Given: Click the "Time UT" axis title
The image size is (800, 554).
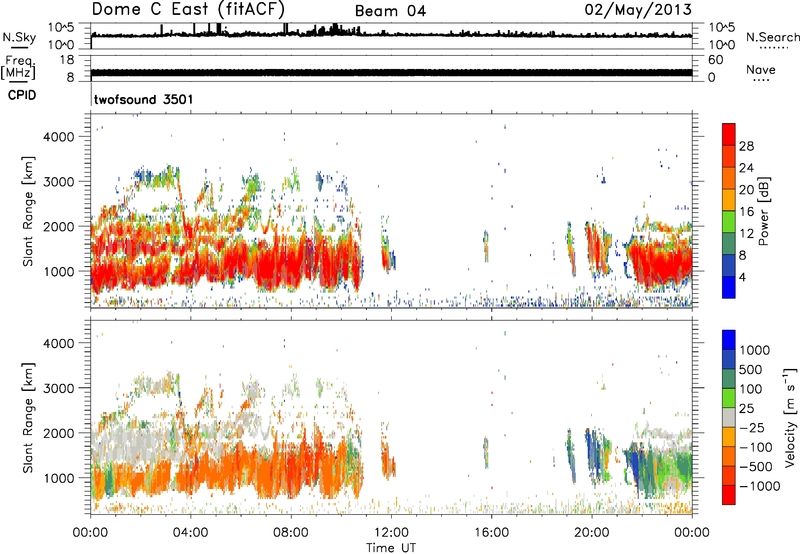Looking at the screenshot, I should [x=391, y=548].
